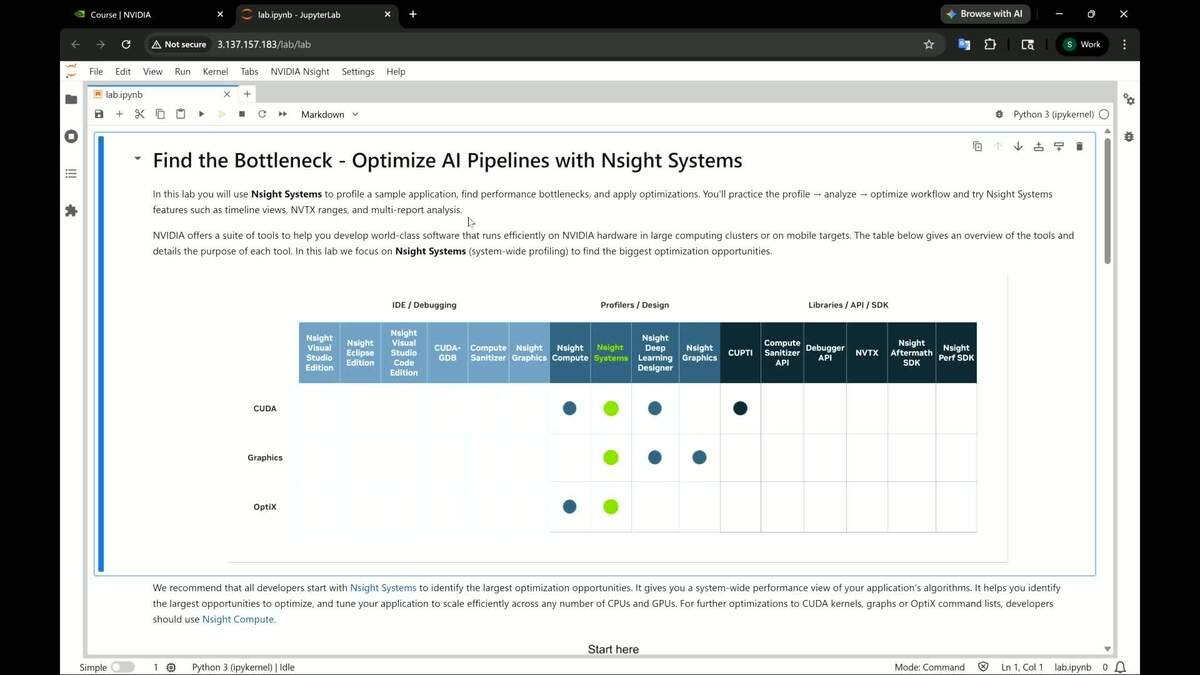Open the browser Extensions puzzle icon

point(990,44)
